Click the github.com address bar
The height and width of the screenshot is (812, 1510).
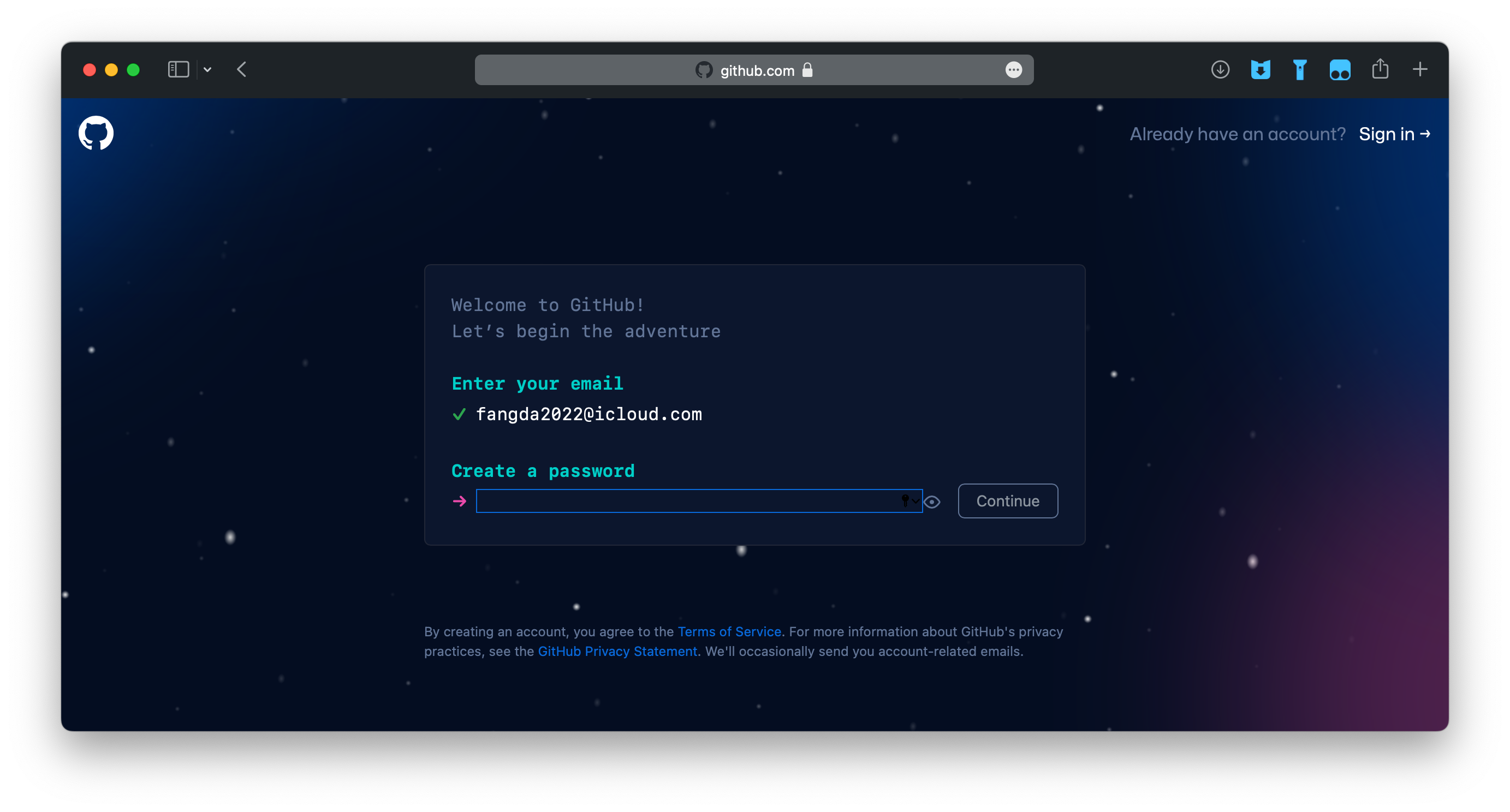[x=756, y=70]
